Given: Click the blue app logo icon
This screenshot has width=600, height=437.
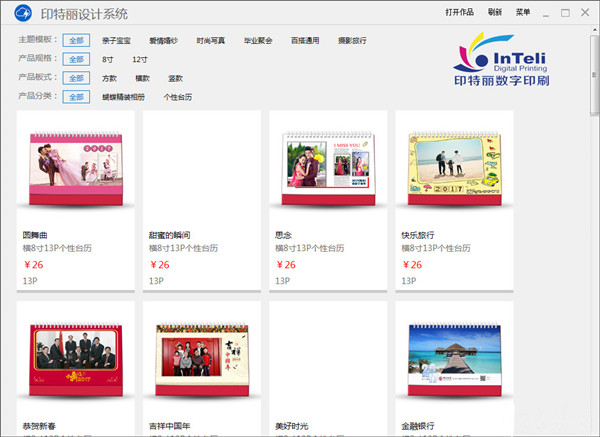Looking at the screenshot, I should 23,13.
